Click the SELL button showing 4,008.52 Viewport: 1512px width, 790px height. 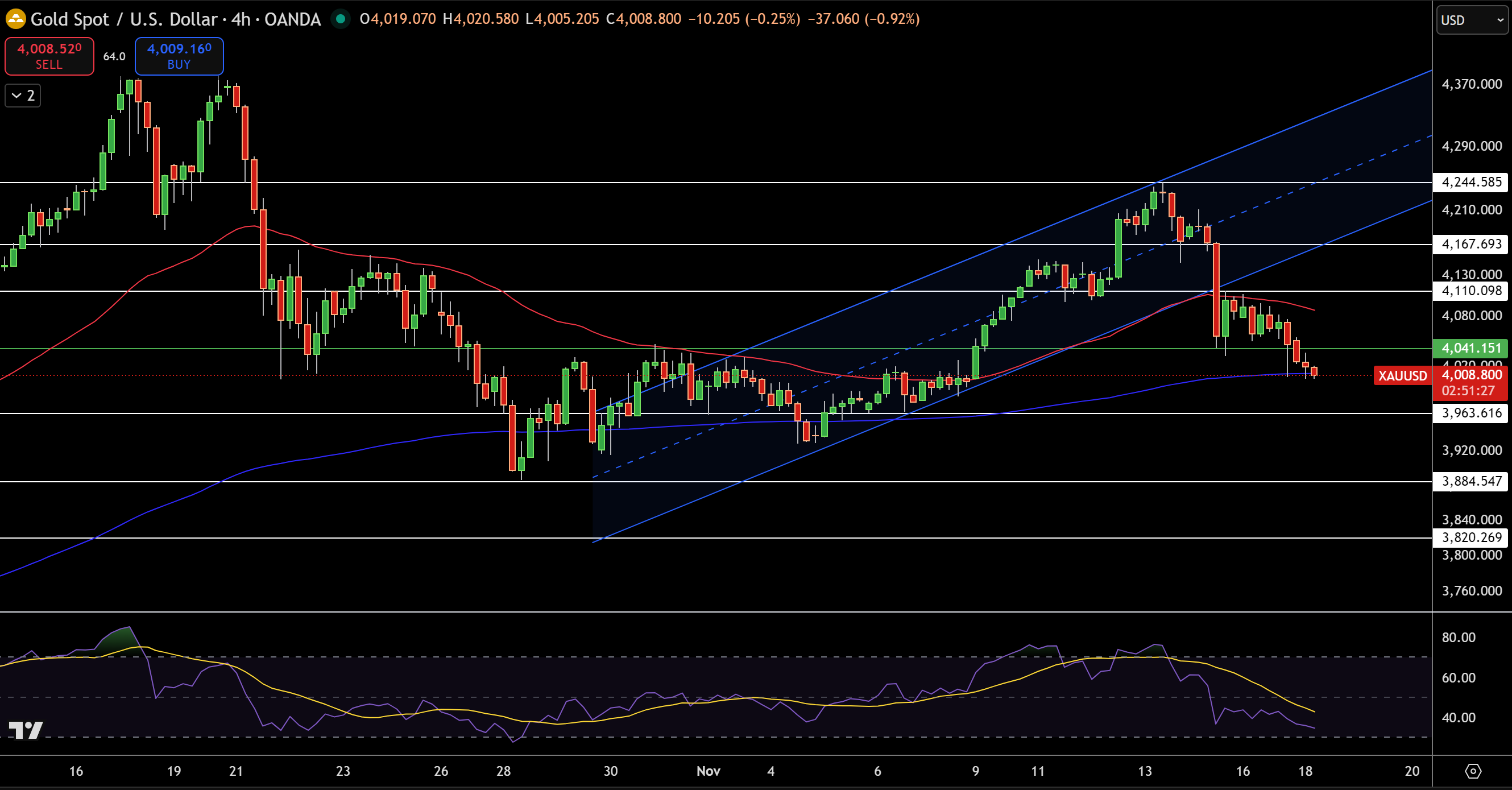49,56
